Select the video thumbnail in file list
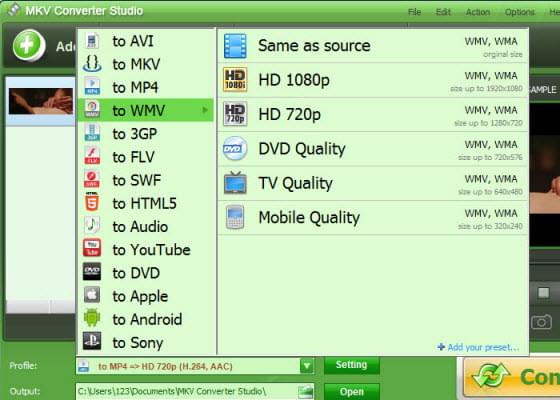 40,101
